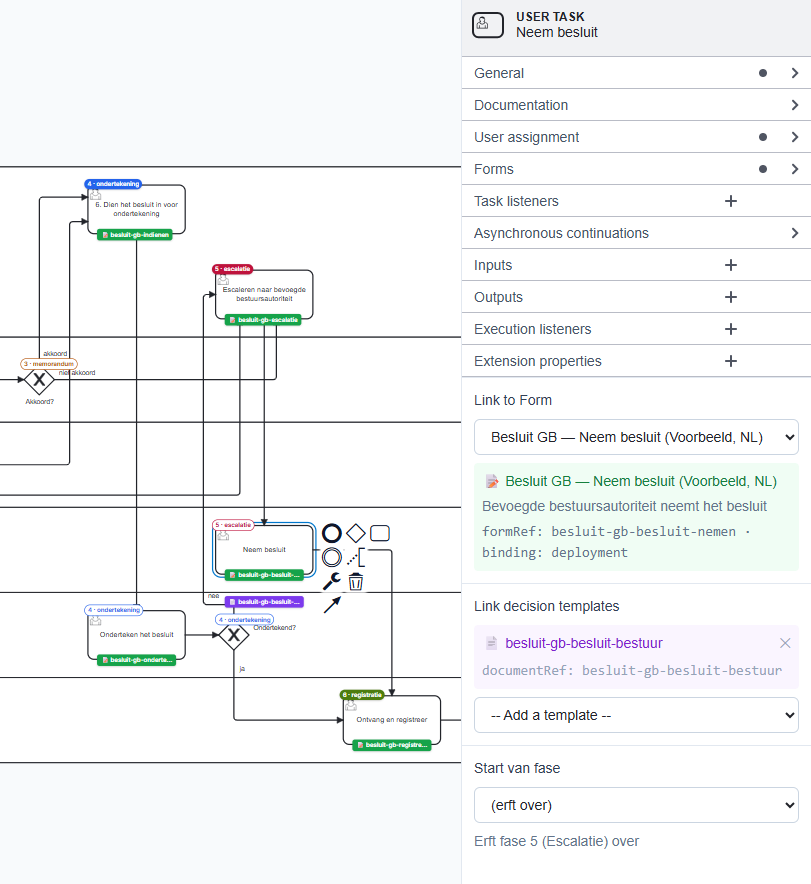Expand the Forms section

tap(636, 169)
